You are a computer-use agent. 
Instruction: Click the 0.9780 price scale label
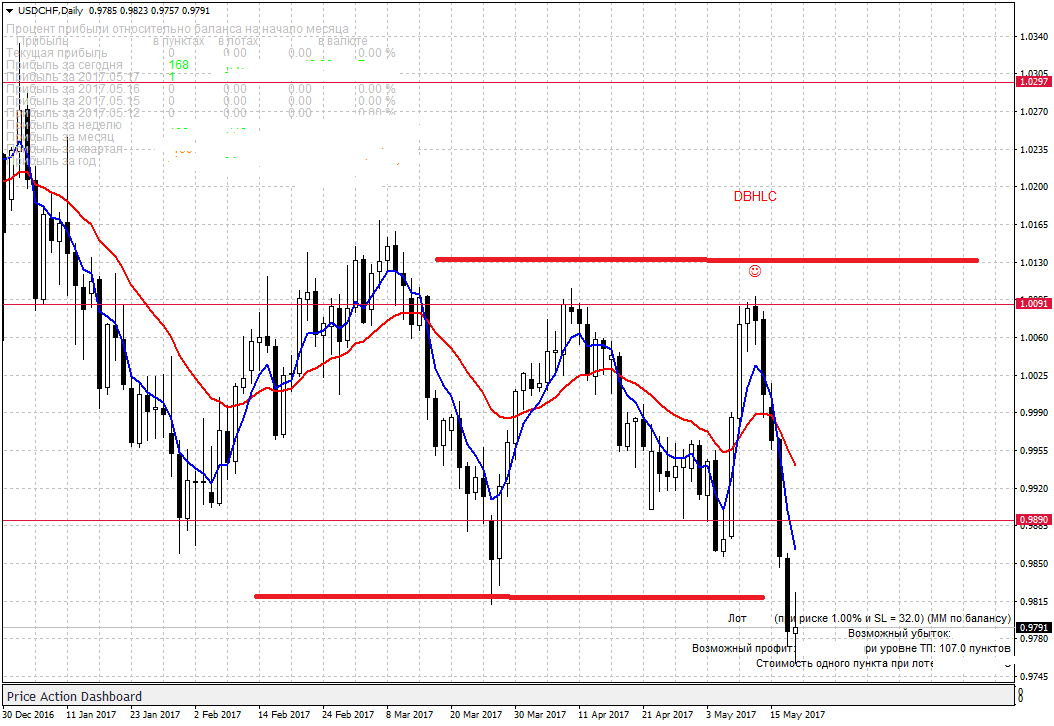(1034, 639)
